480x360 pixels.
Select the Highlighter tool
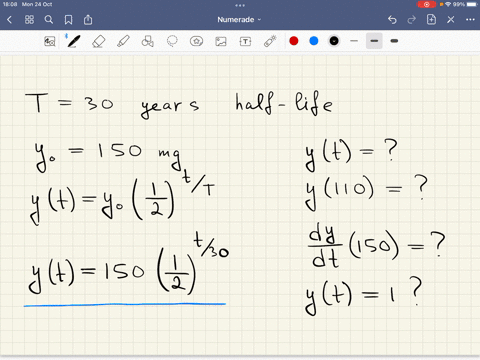click(x=123, y=41)
